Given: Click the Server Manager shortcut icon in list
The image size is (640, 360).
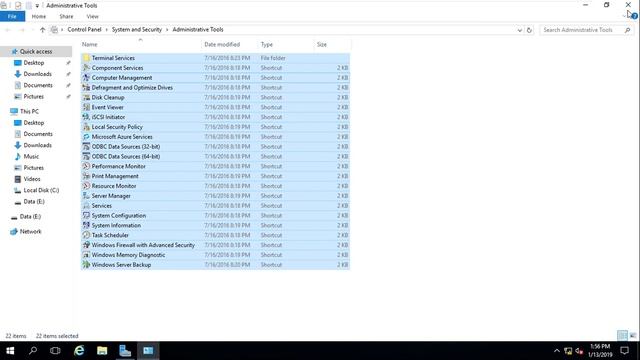Looking at the screenshot, I should 86,196.
